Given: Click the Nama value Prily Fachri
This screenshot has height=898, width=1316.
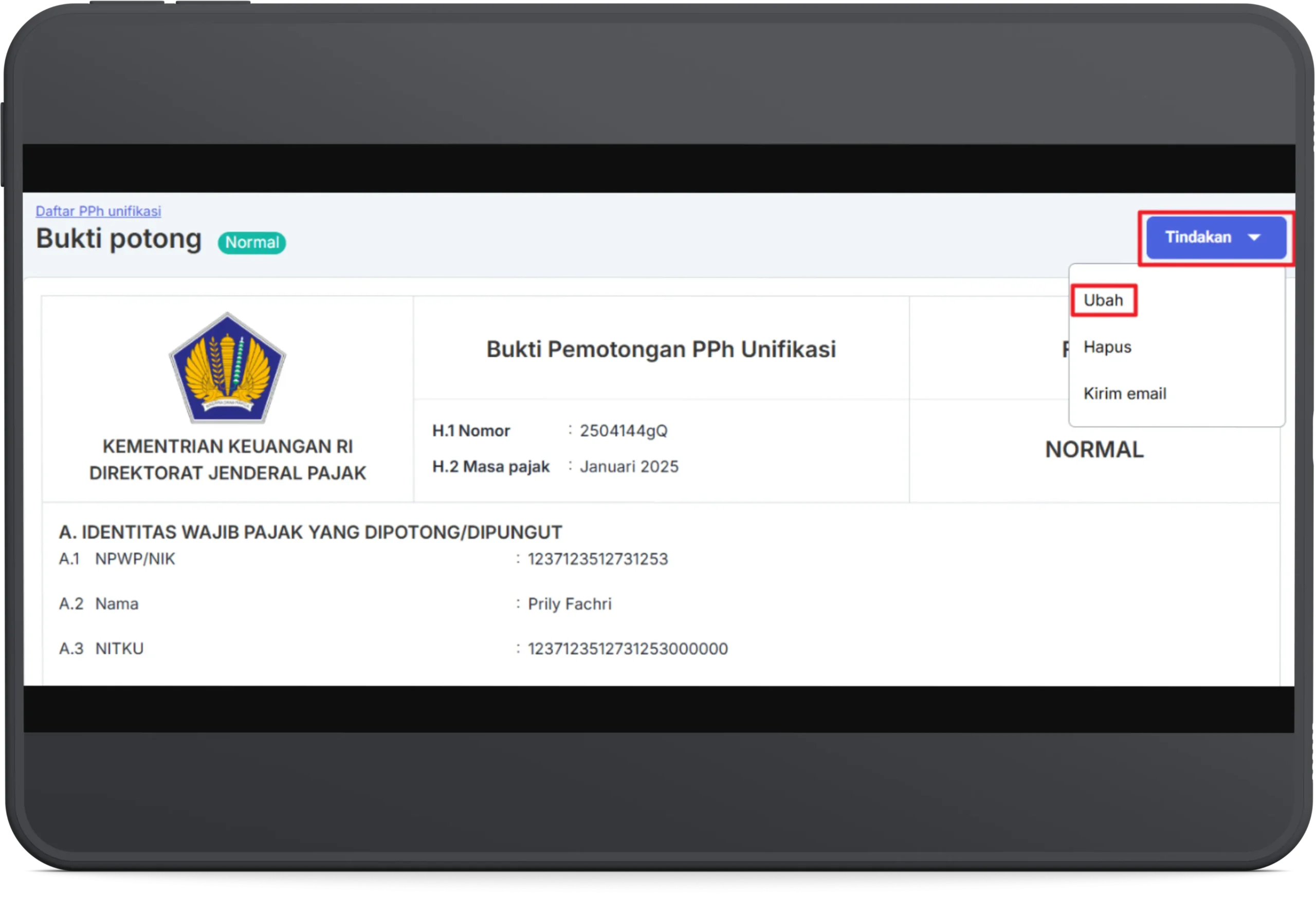Looking at the screenshot, I should tap(570, 603).
